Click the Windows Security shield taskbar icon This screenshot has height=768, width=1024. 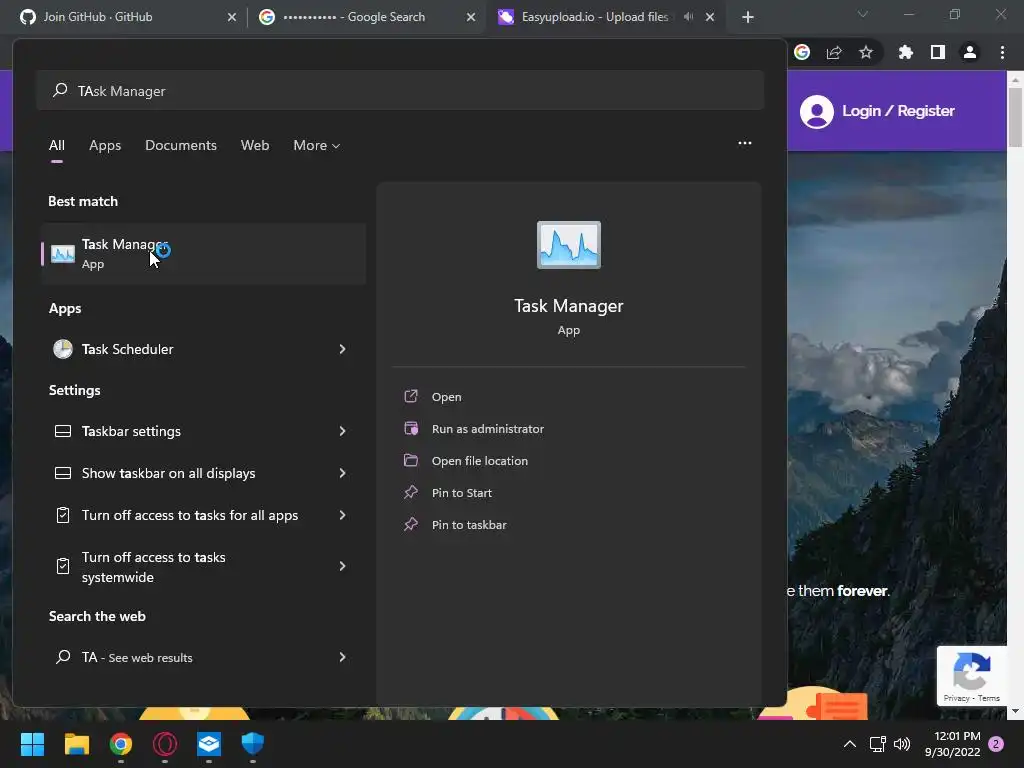coord(253,744)
